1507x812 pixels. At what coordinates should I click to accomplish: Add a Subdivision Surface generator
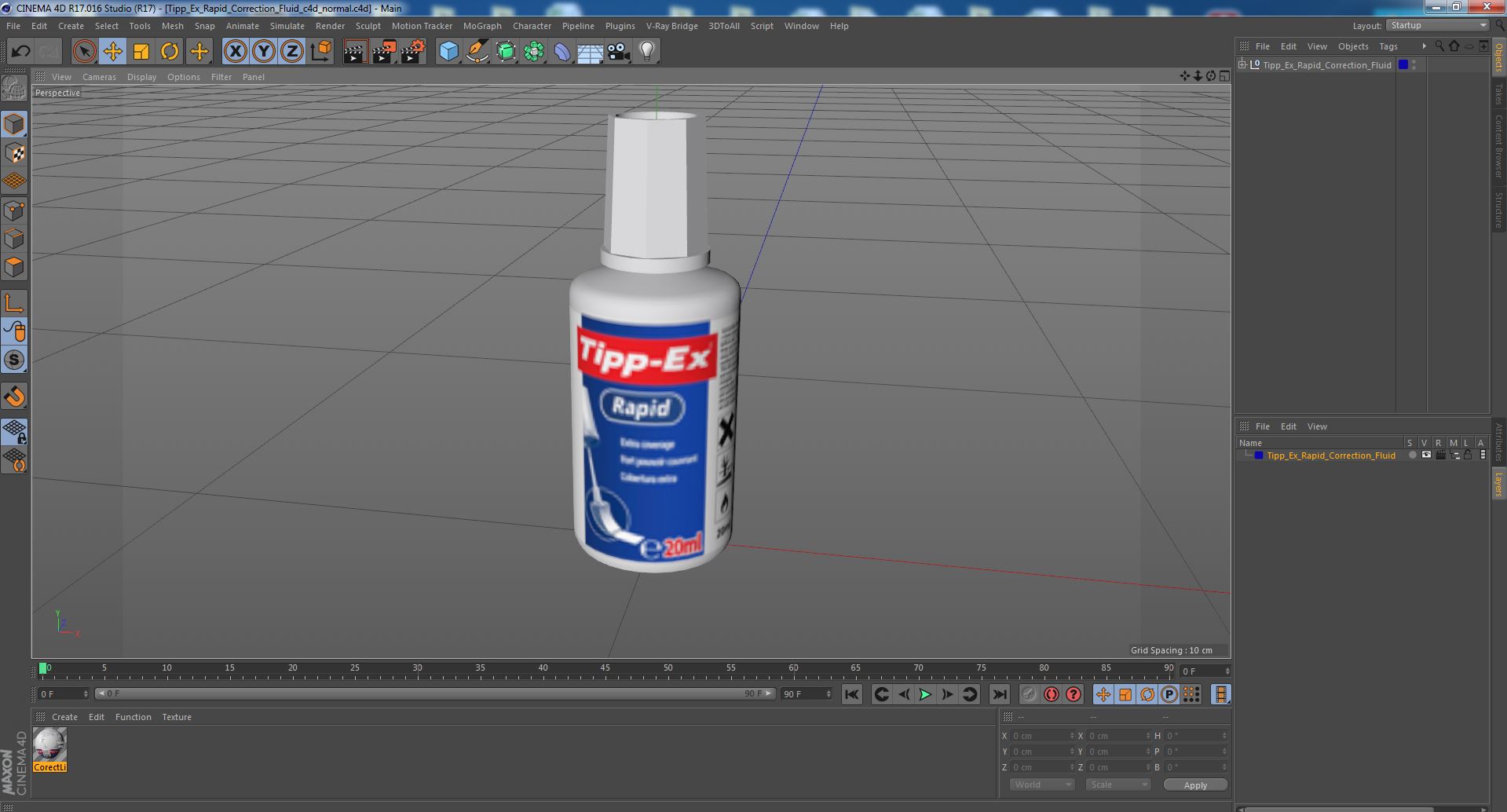[506, 52]
